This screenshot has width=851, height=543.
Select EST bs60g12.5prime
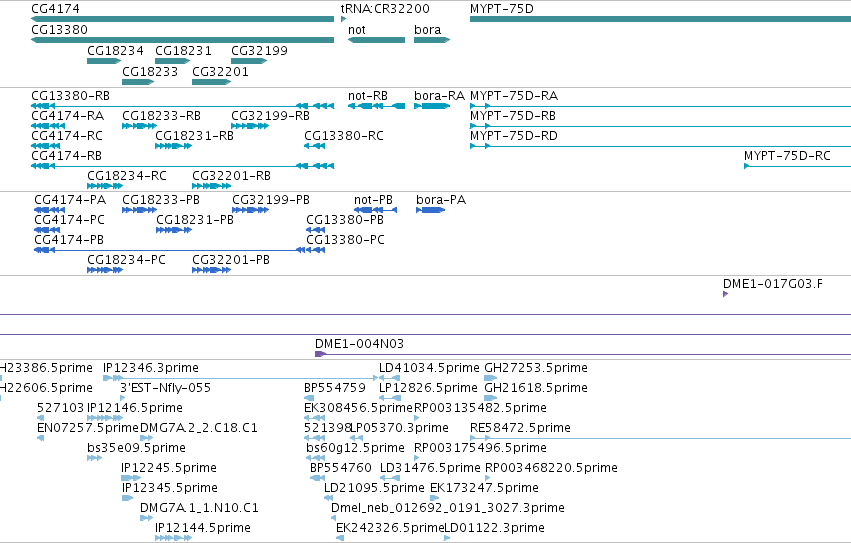tap(316, 458)
